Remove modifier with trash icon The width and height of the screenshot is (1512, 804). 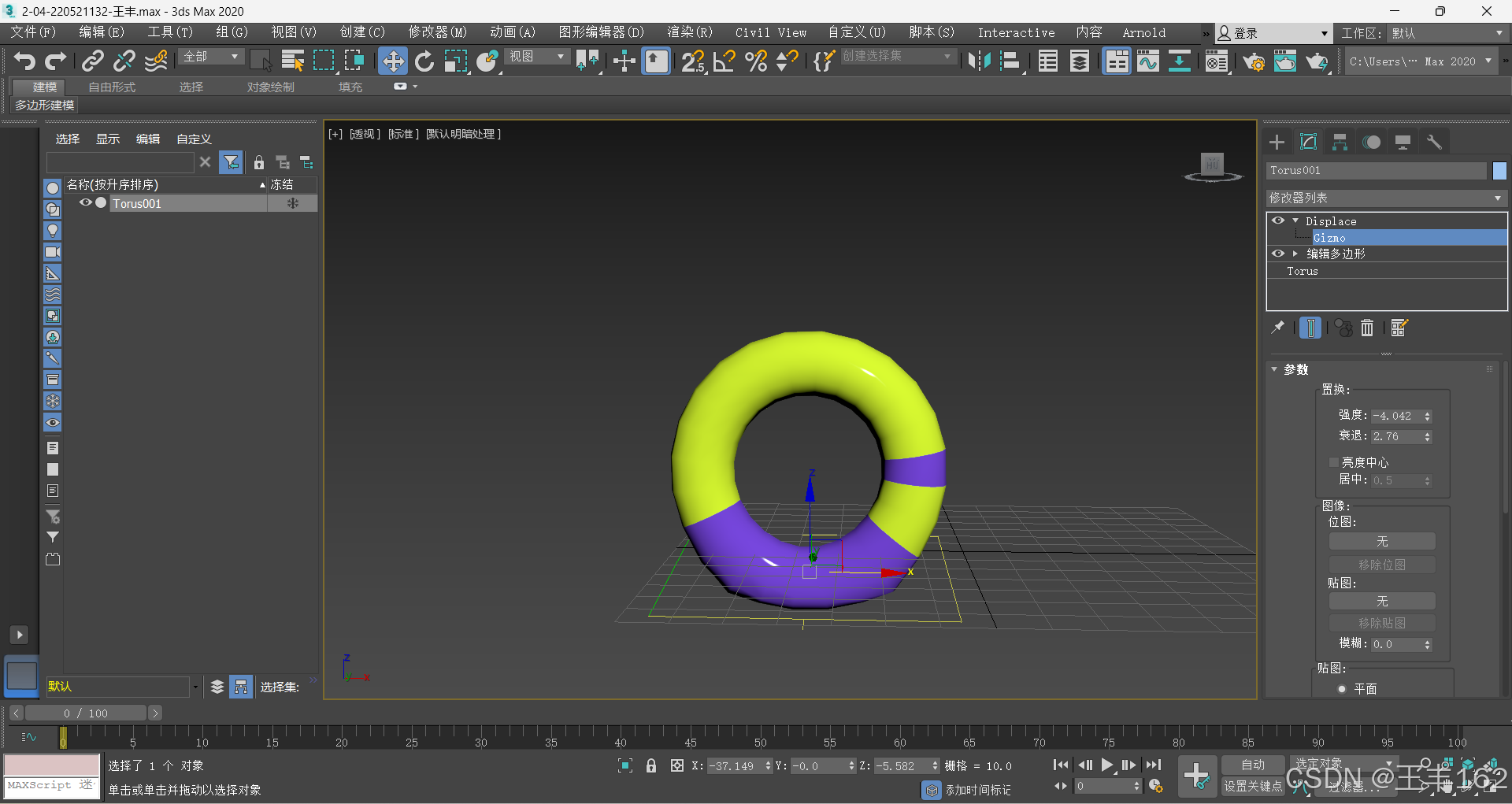(x=1367, y=328)
